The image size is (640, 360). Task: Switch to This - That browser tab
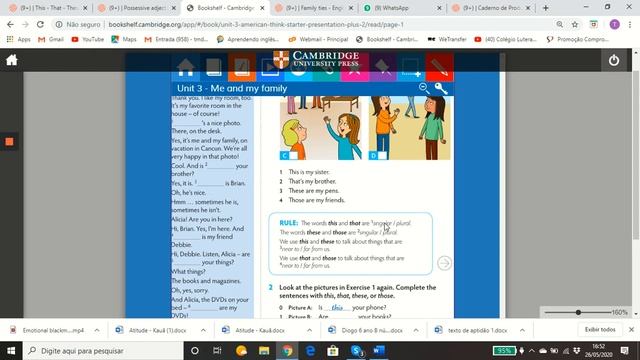[x=48, y=8]
